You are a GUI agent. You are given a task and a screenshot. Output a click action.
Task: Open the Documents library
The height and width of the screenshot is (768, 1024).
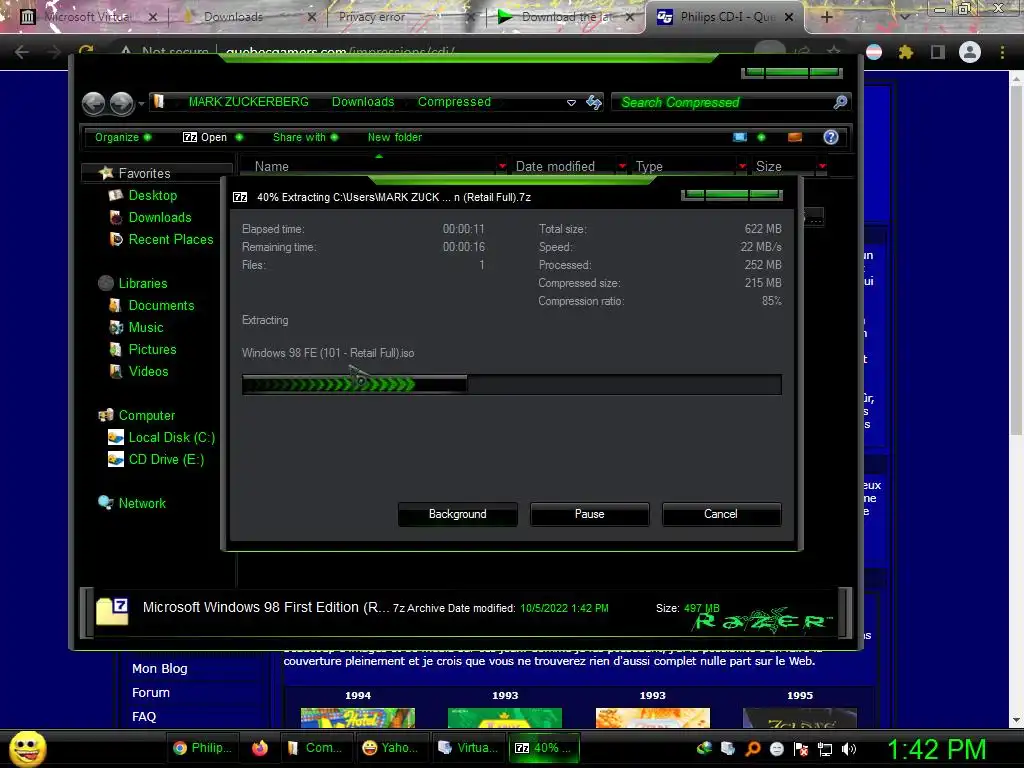point(161,306)
